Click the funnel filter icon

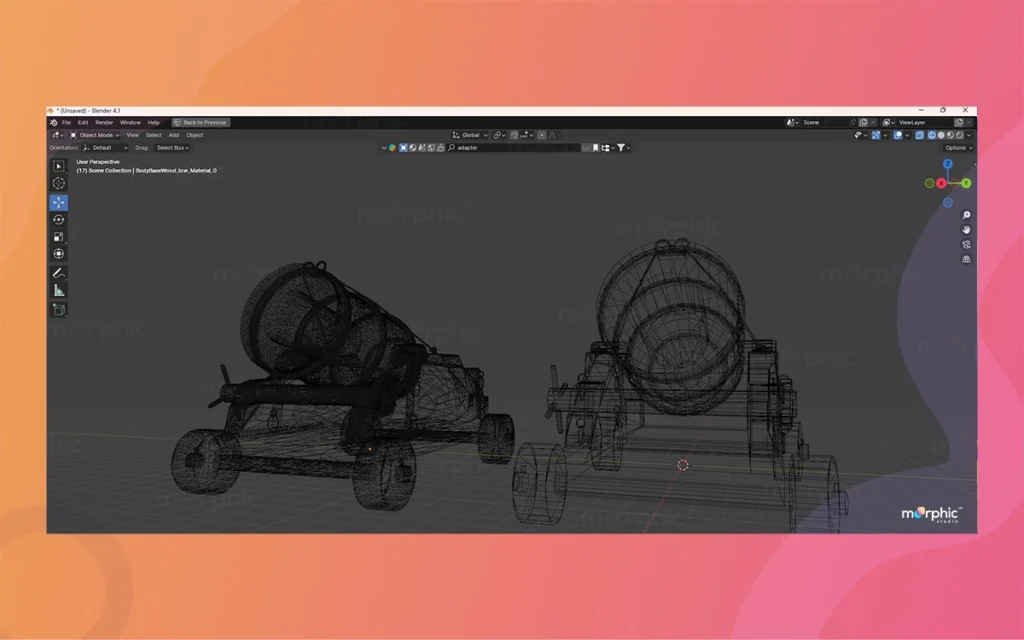click(x=621, y=148)
